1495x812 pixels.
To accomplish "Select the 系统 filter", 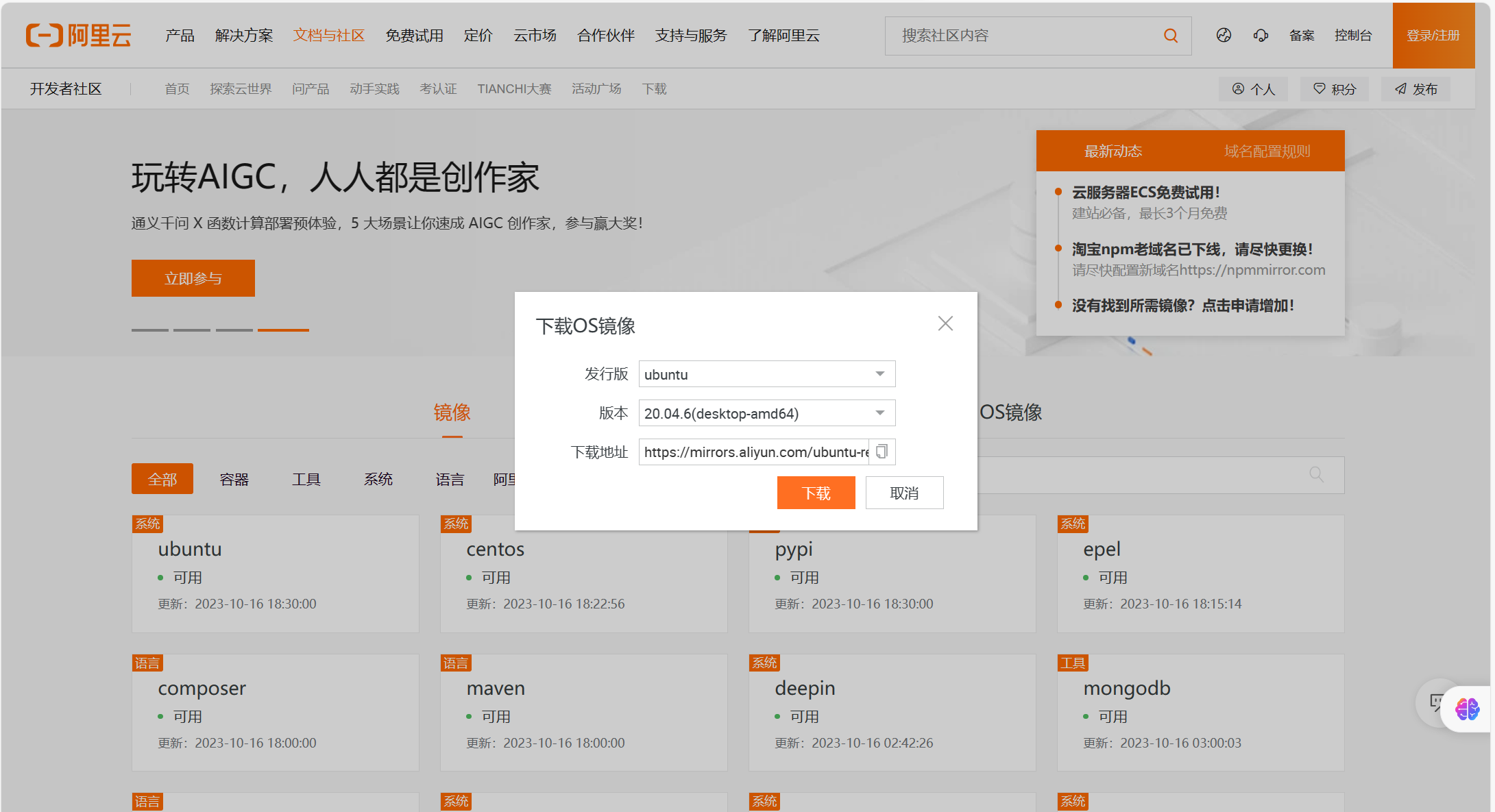I will point(378,479).
